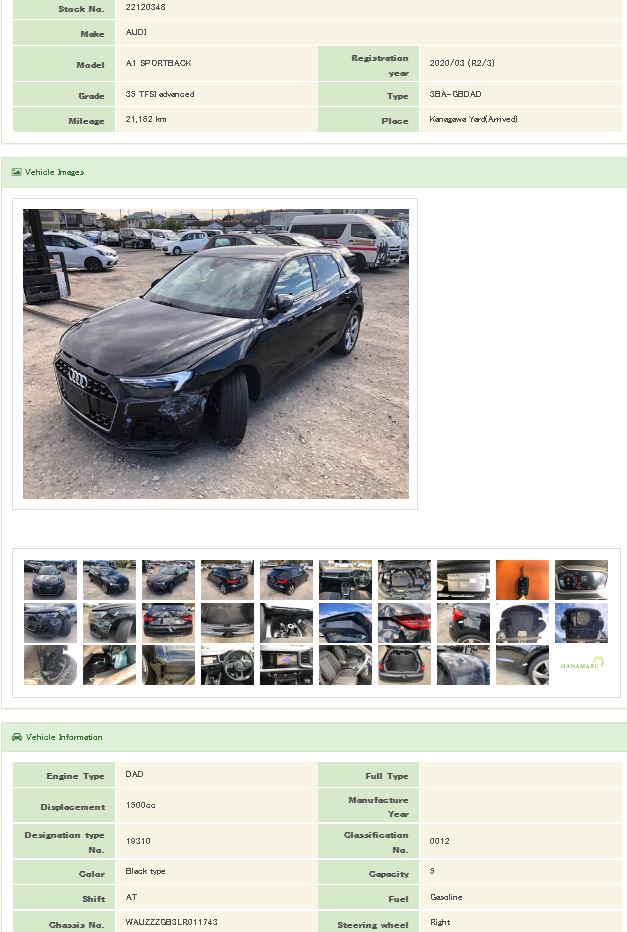
Task: Open the engine bay thumbnail
Action: click(x=404, y=580)
